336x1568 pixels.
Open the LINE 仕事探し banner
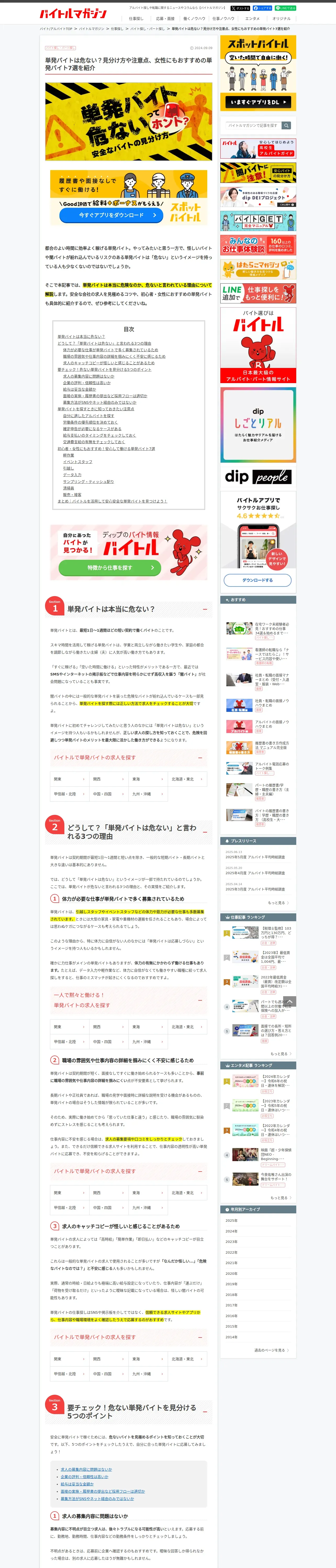pos(258,293)
